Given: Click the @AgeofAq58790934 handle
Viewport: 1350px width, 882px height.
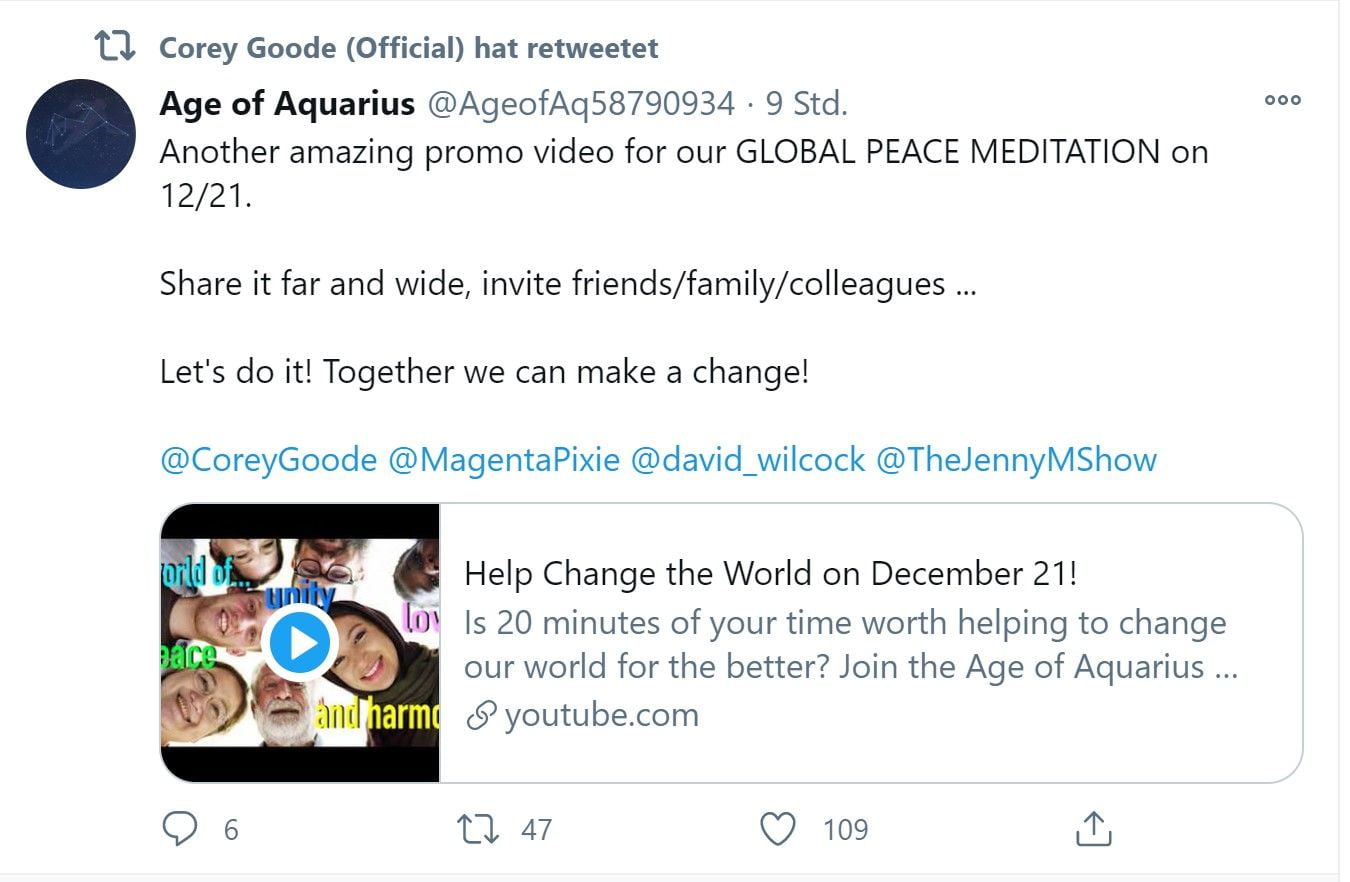Looking at the screenshot, I should [x=581, y=103].
